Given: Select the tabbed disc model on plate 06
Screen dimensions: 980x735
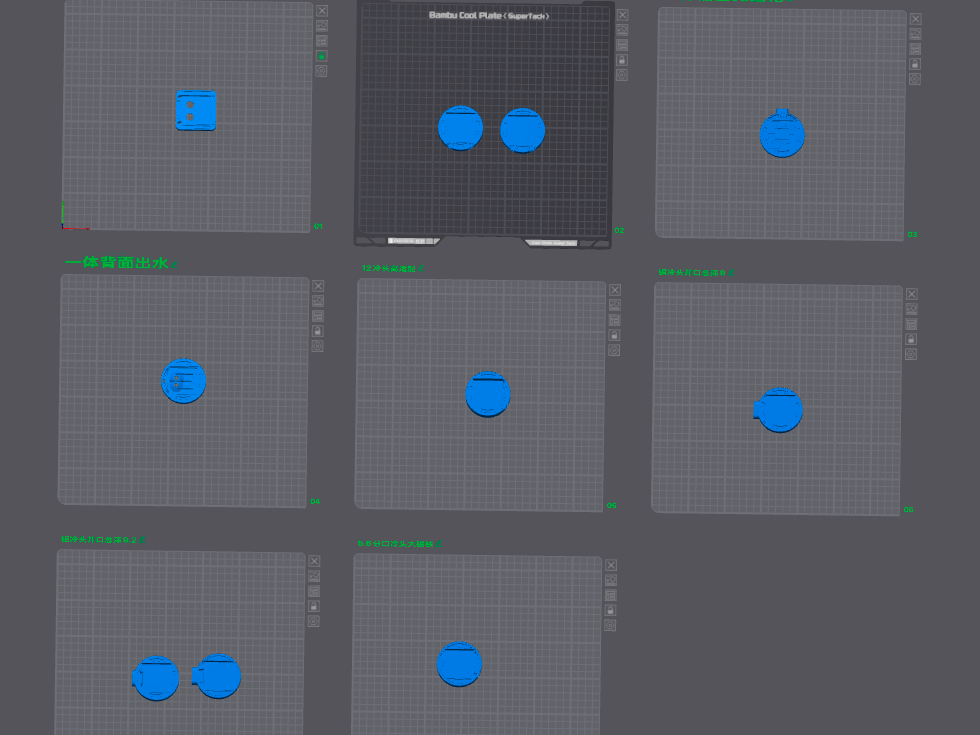Looking at the screenshot, I should (x=779, y=410).
